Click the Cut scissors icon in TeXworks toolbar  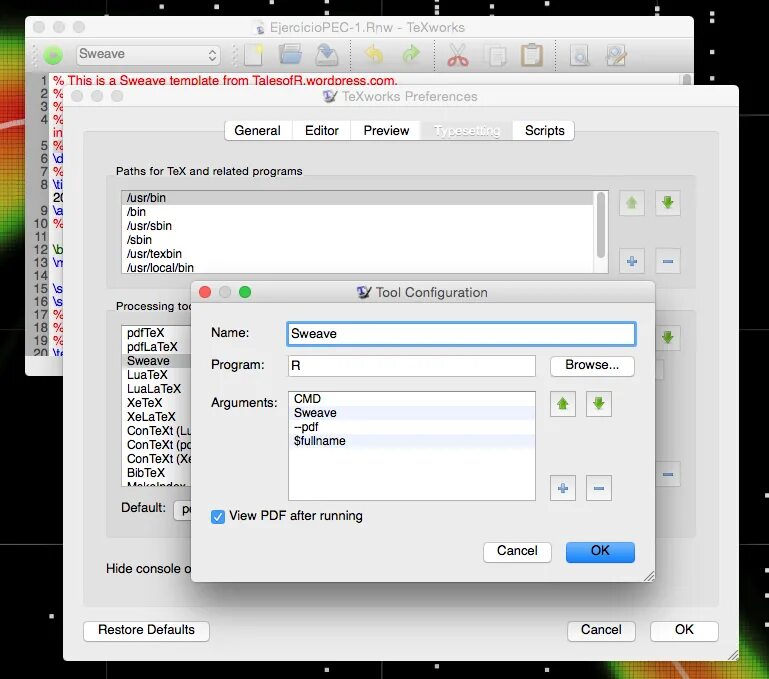pos(458,55)
